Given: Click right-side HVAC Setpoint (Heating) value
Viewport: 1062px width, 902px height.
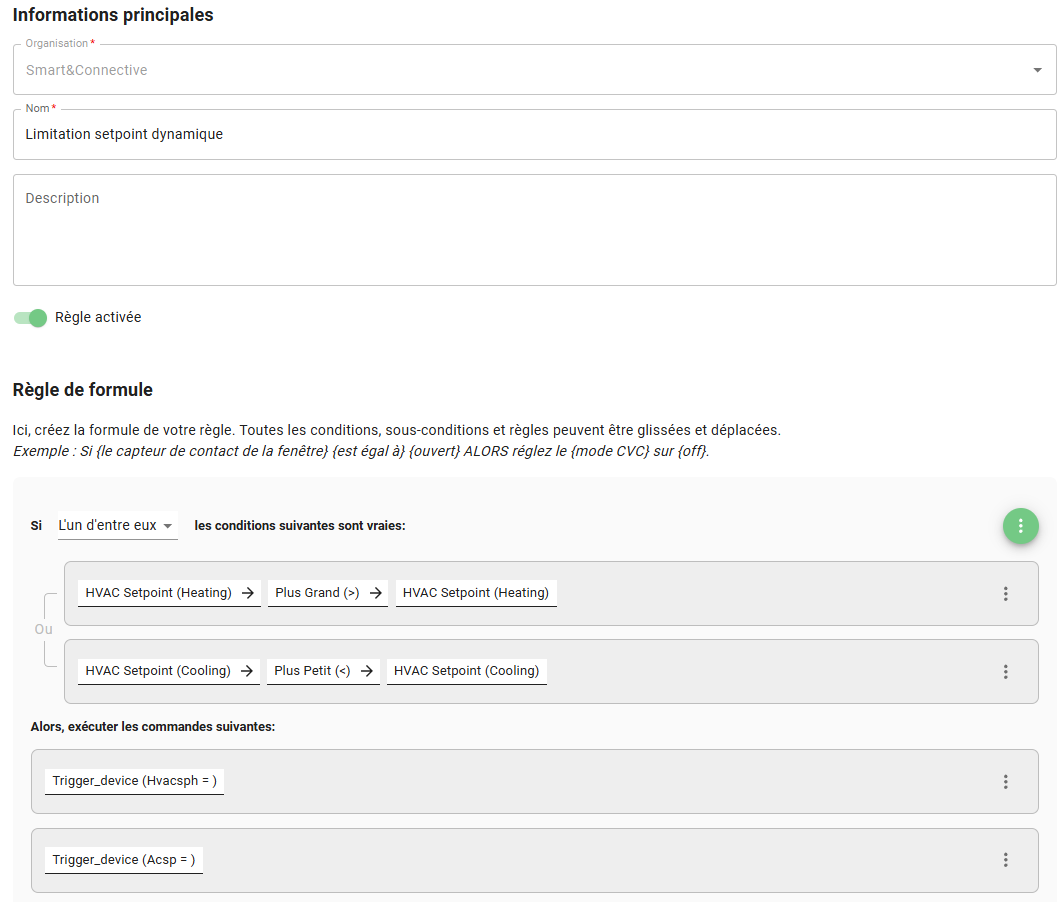Looking at the screenshot, I should pyautogui.click(x=476, y=593).
